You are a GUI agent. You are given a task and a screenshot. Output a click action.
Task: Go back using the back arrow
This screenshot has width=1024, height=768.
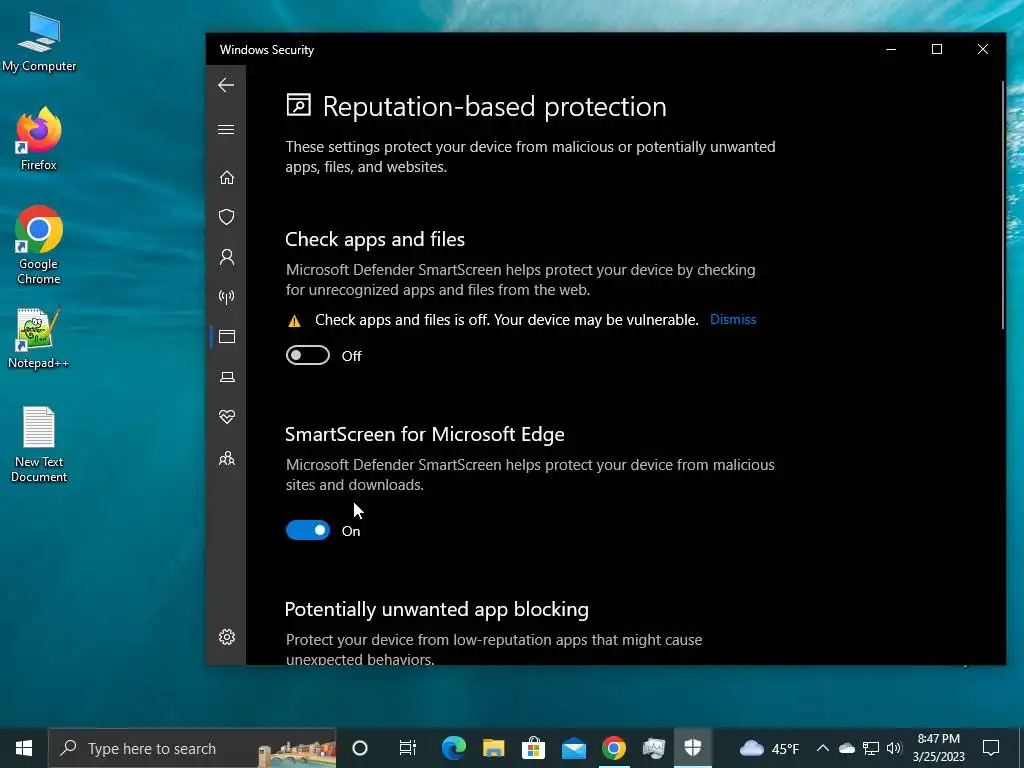click(x=226, y=85)
